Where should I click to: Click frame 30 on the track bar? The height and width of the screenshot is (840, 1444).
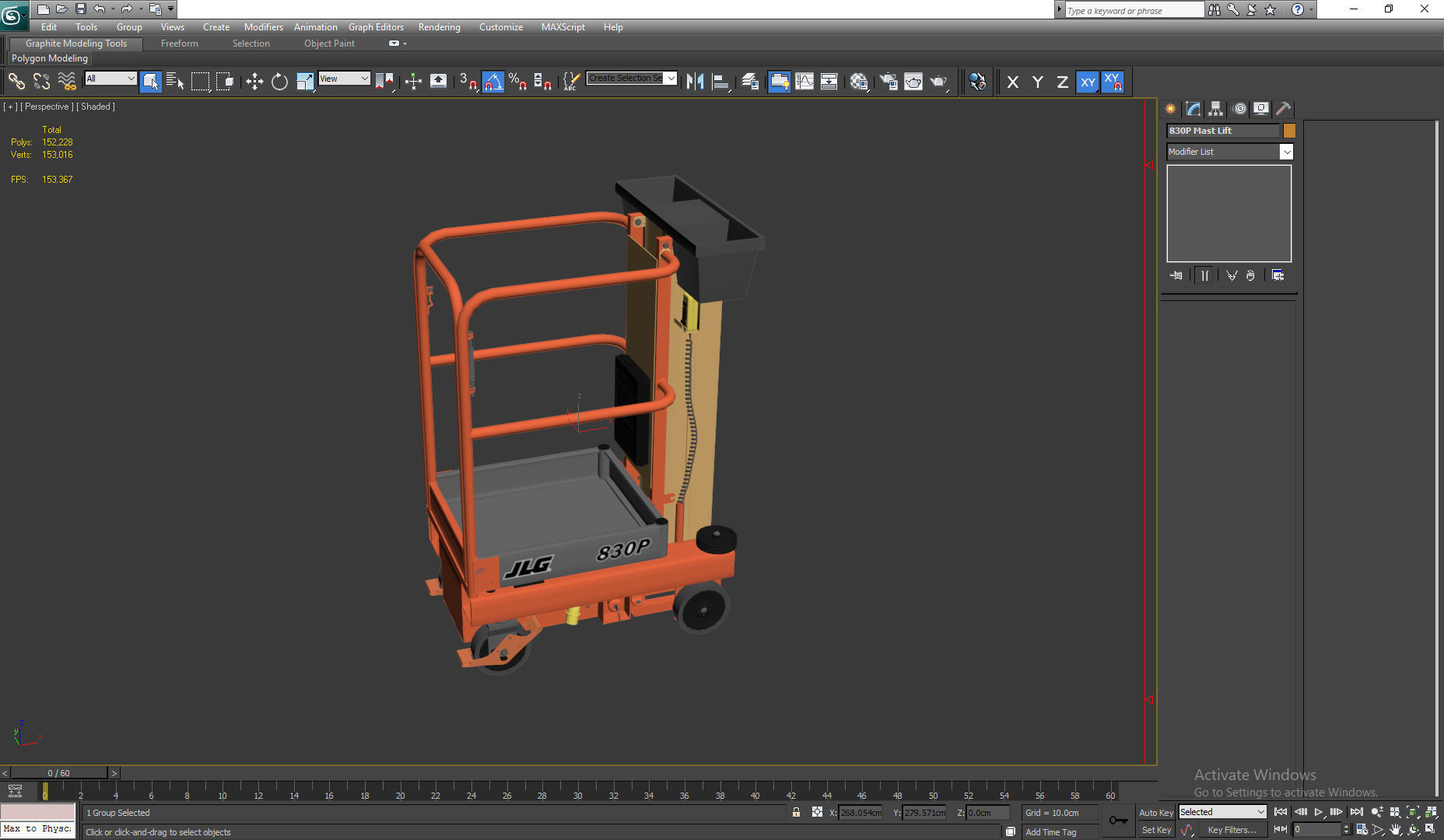point(577,792)
